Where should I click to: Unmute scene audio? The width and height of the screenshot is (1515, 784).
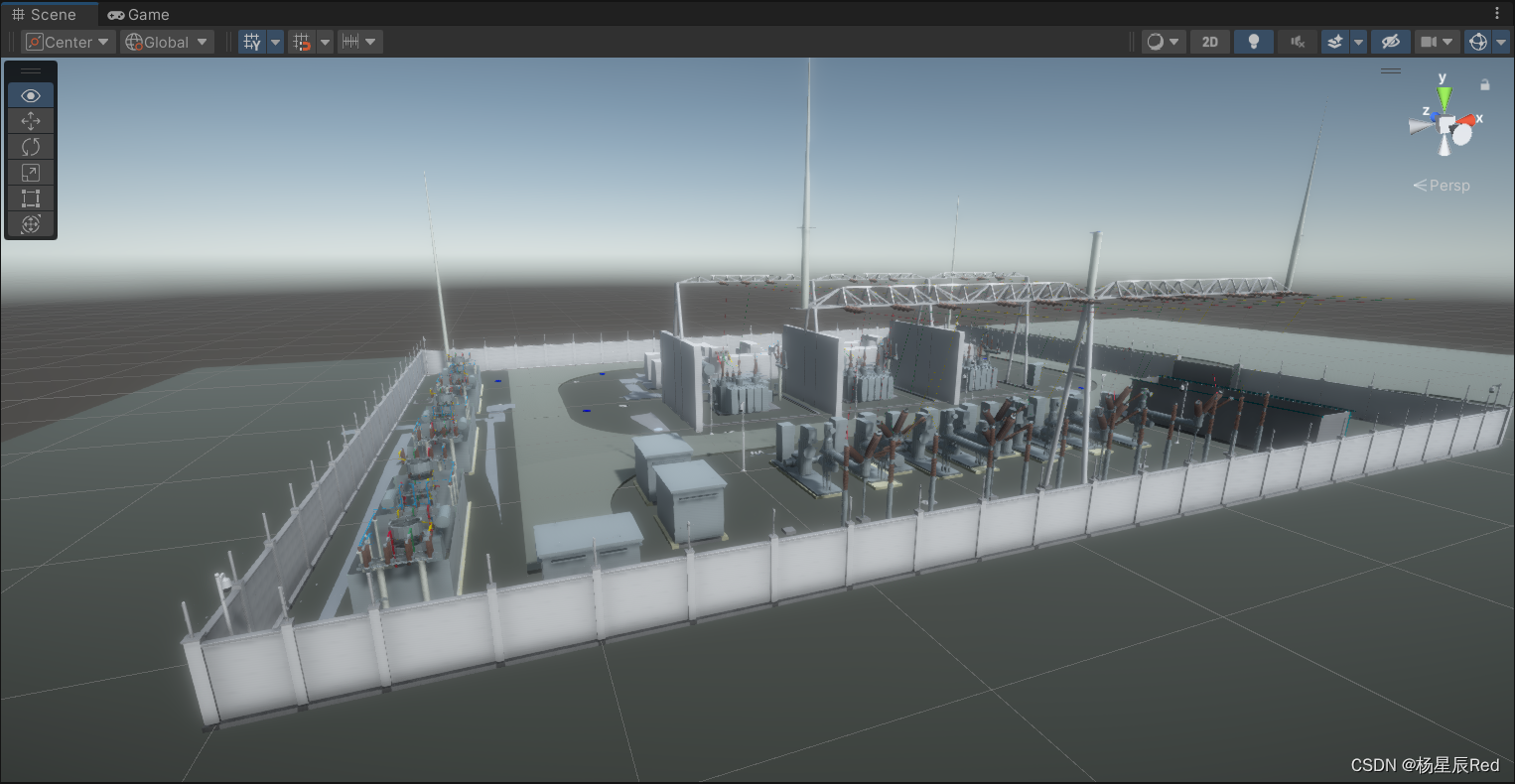1297,41
